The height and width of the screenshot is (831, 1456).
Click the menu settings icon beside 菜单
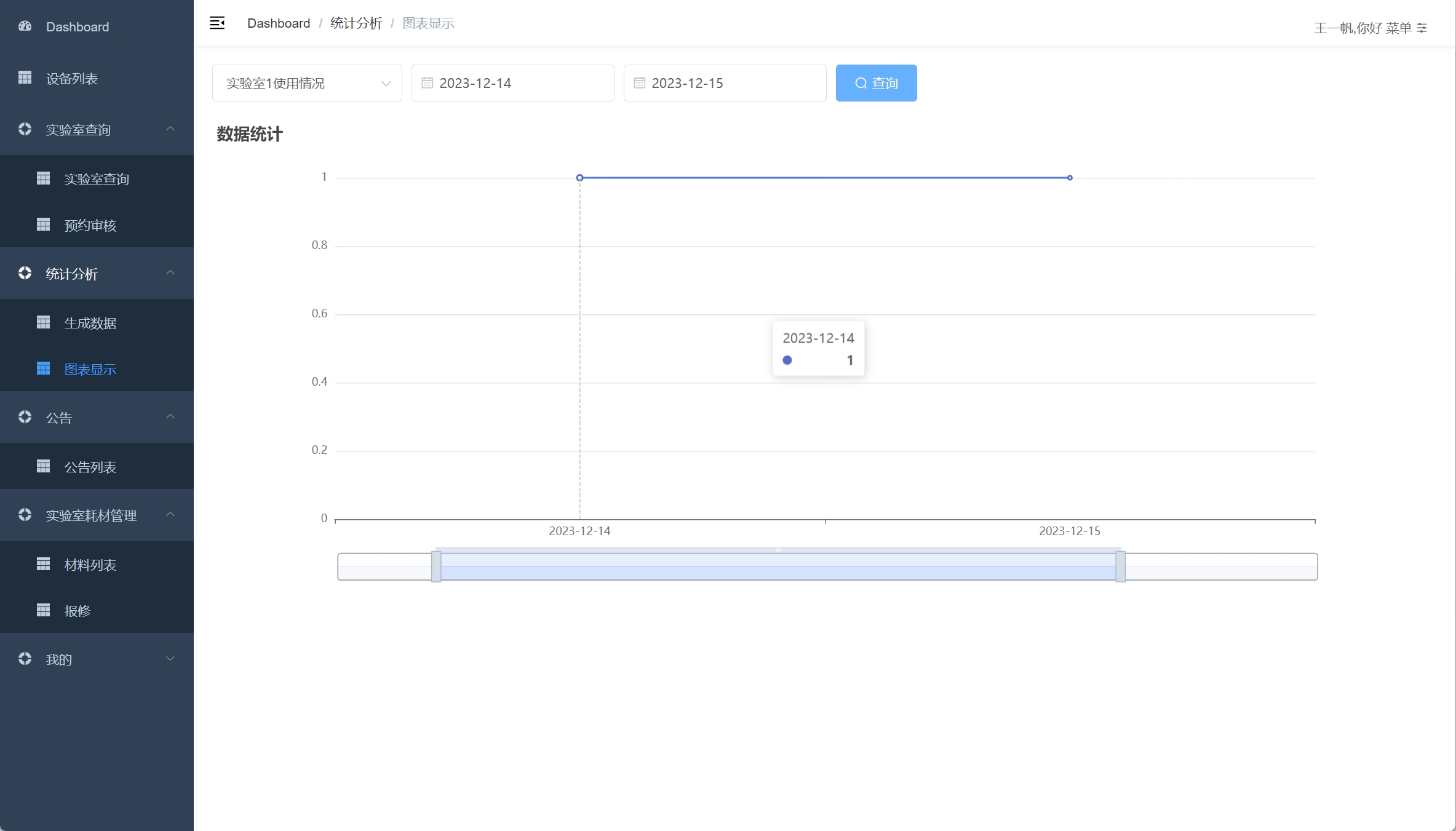[1422, 28]
